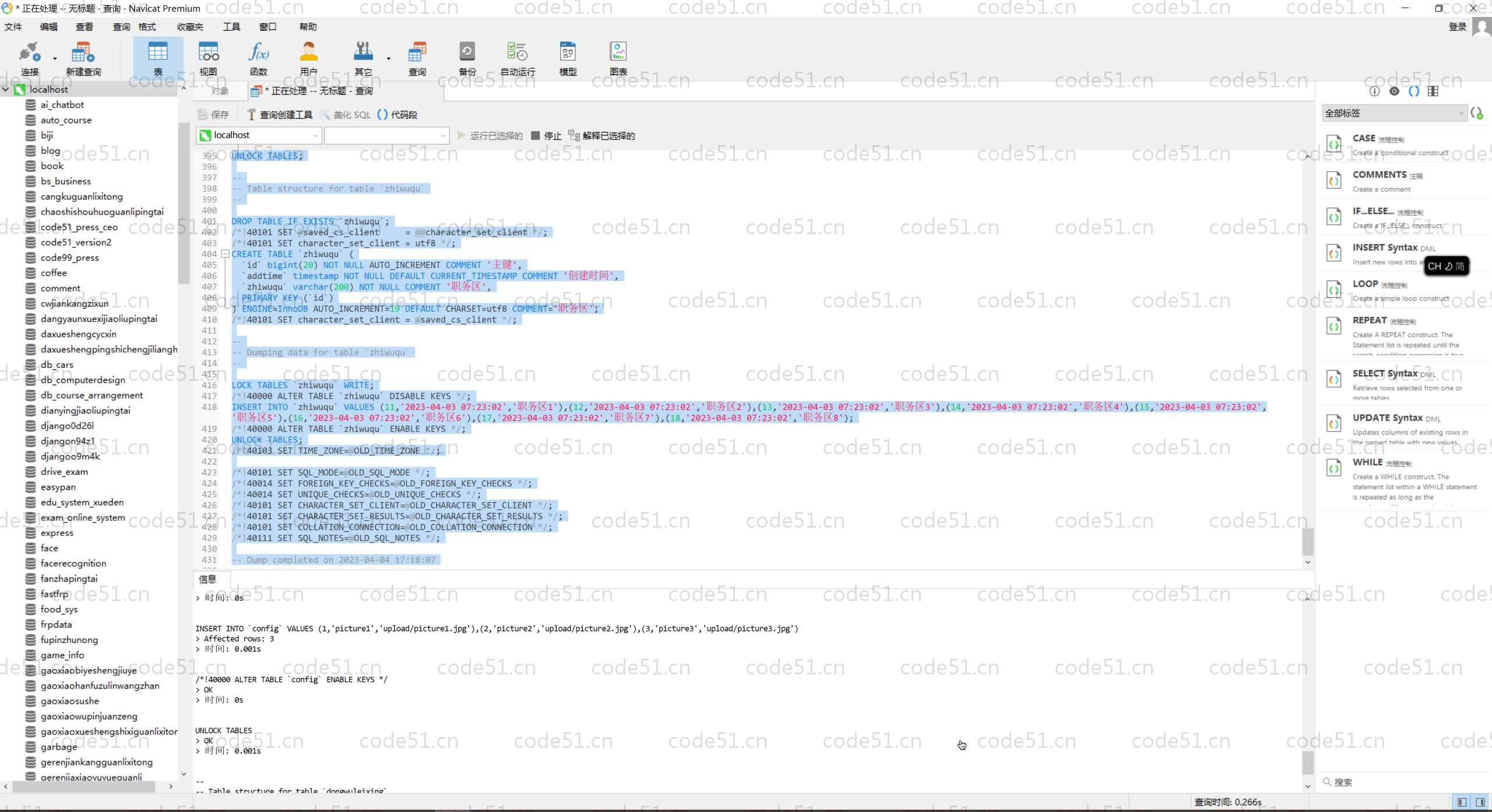Screen dimensions: 1492x812
Task: Toggle the DDL eye icon in right panel
Action: click(x=1394, y=91)
